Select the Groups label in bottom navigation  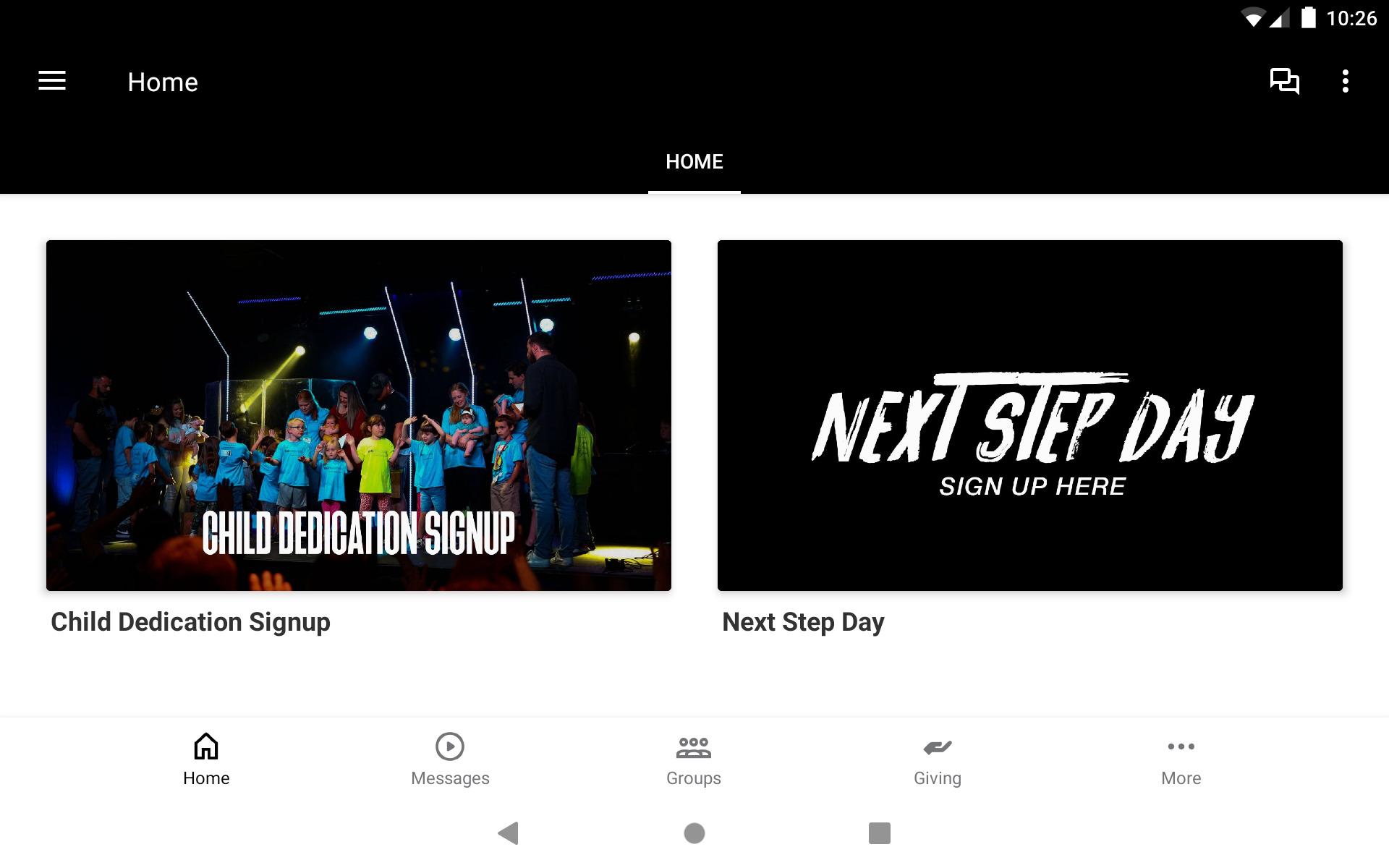point(694,778)
